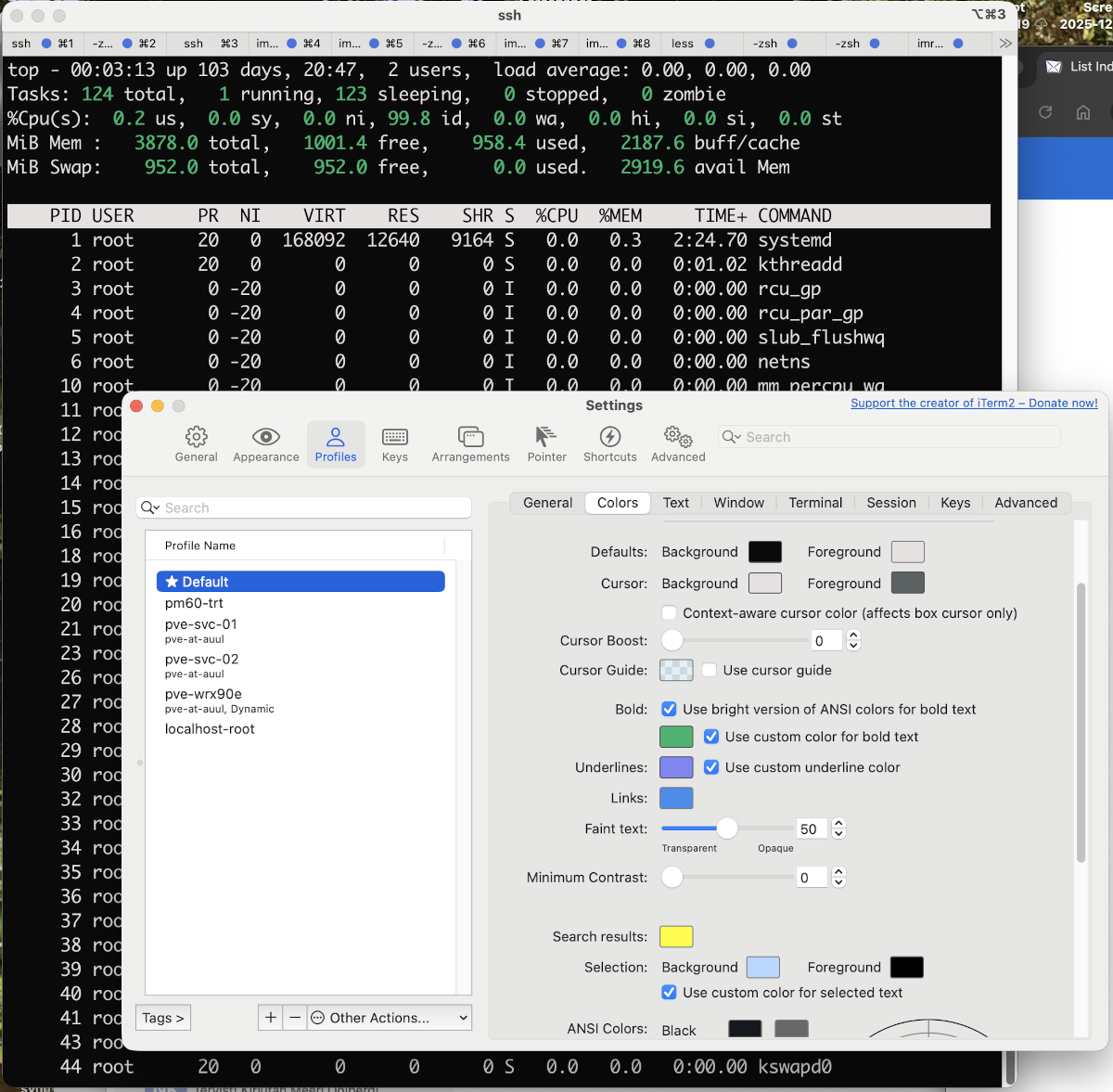Open the Other Actions dropdown
Image resolution: width=1113 pixels, height=1092 pixels.
(x=389, y=1018)
